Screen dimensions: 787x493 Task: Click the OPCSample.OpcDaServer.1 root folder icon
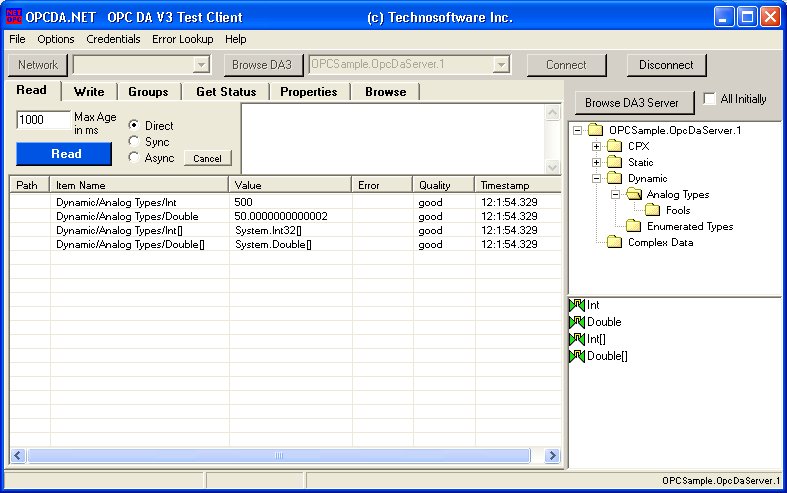[x=595, y=130]
